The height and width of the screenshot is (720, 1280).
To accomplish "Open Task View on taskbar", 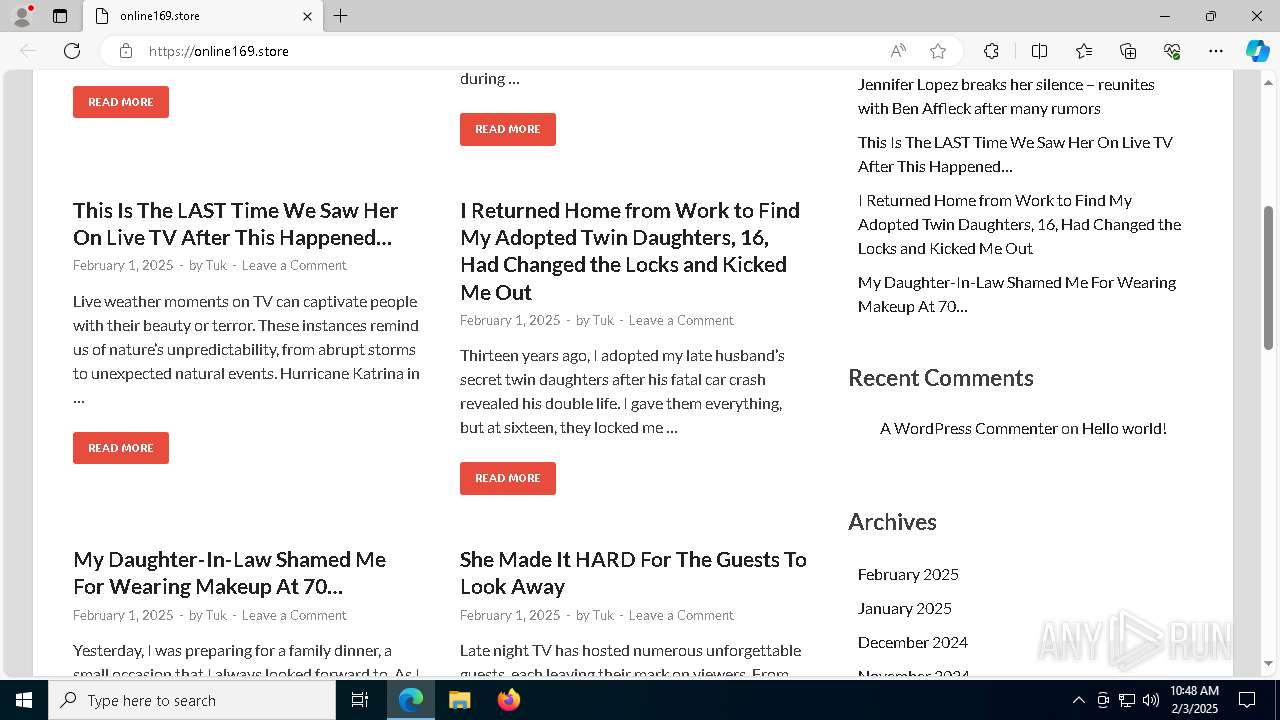I will pyautogui.click(x=360, y=700).
